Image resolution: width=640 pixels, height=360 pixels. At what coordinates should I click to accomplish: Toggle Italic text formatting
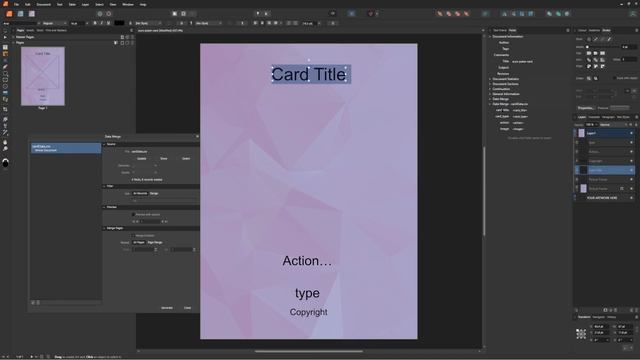point(102,23)
